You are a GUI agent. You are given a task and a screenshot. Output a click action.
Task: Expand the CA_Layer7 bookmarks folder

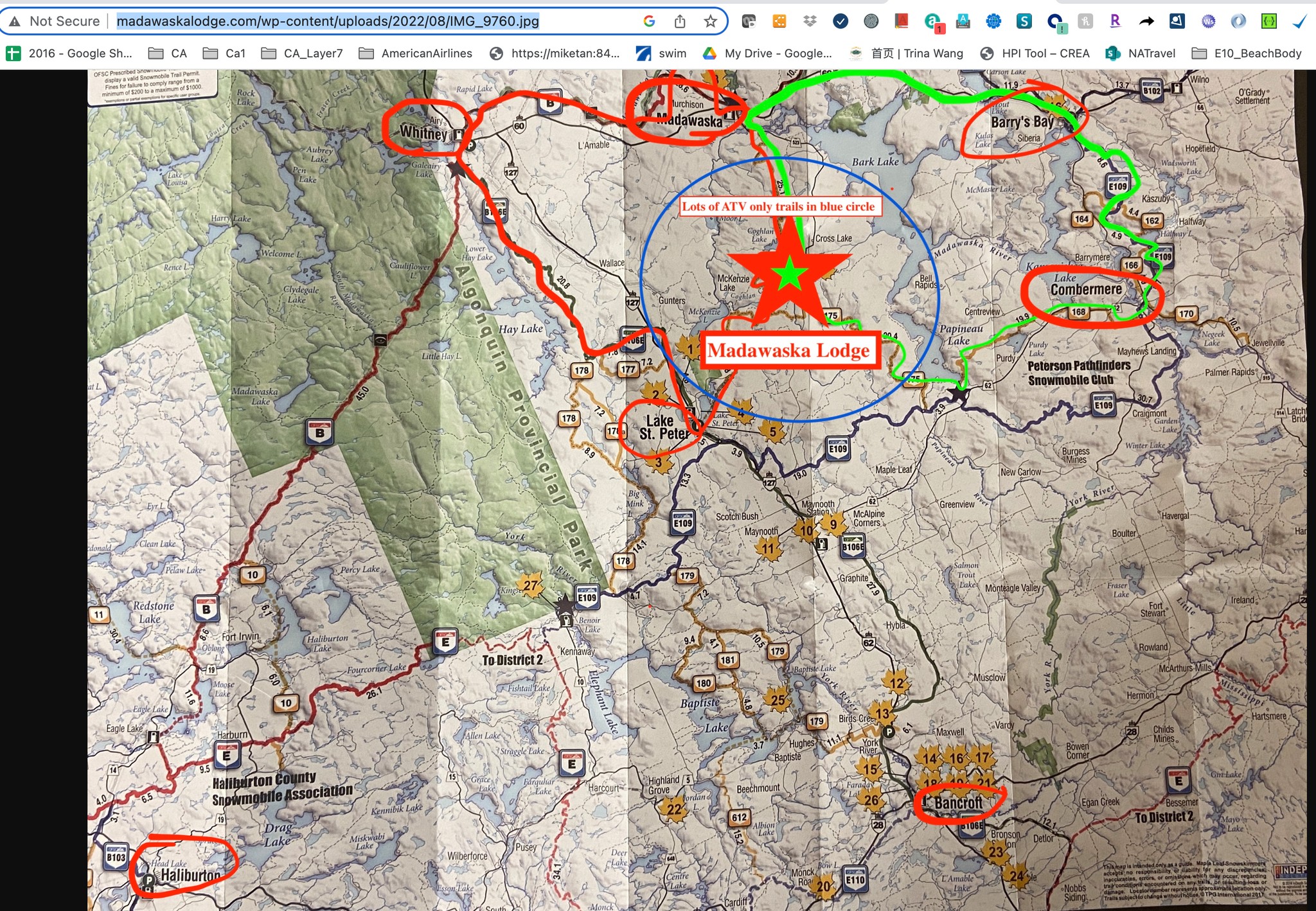click(302, 53)
